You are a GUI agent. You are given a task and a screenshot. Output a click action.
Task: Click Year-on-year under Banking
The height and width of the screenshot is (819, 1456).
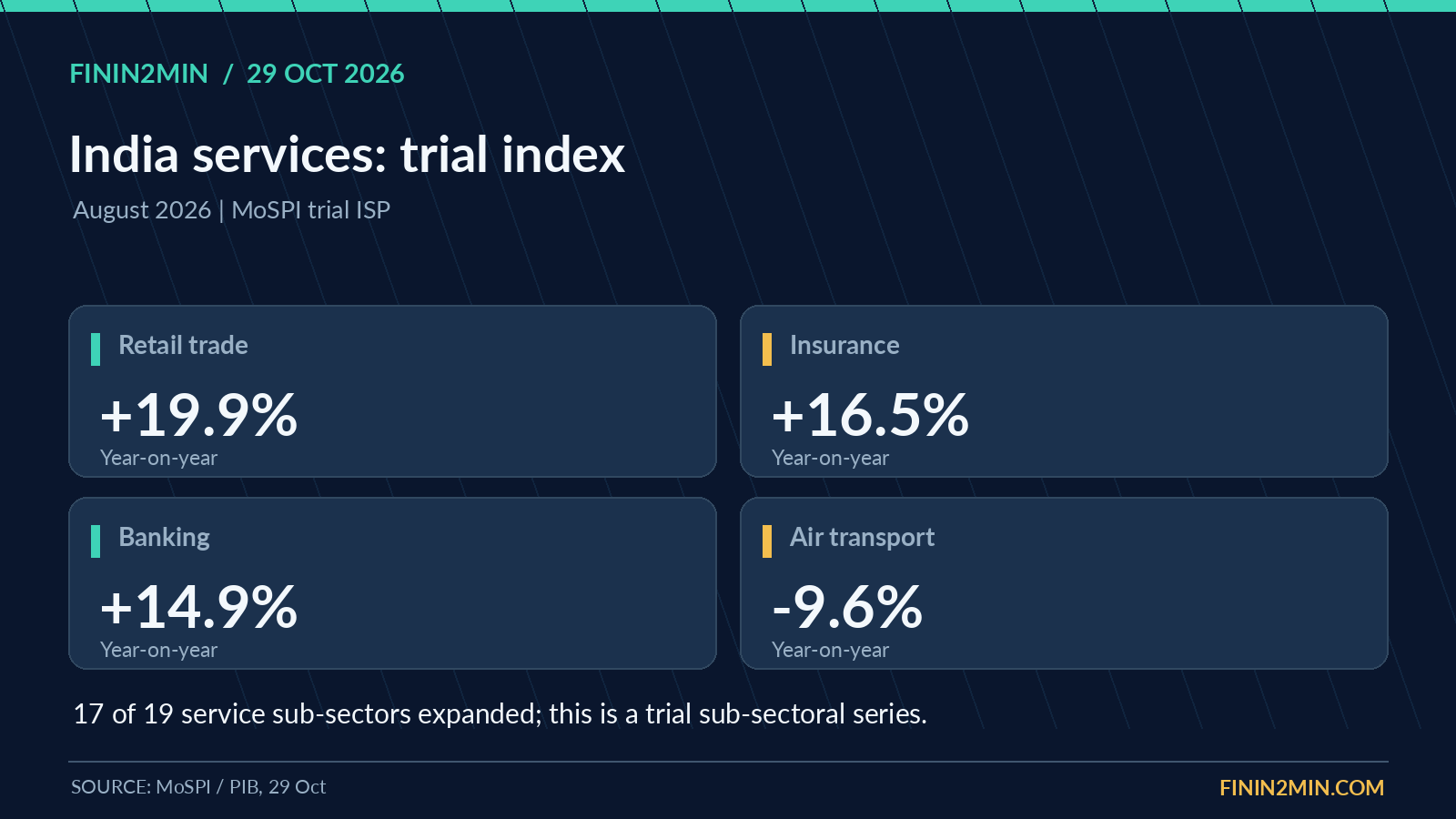(159, 650)
